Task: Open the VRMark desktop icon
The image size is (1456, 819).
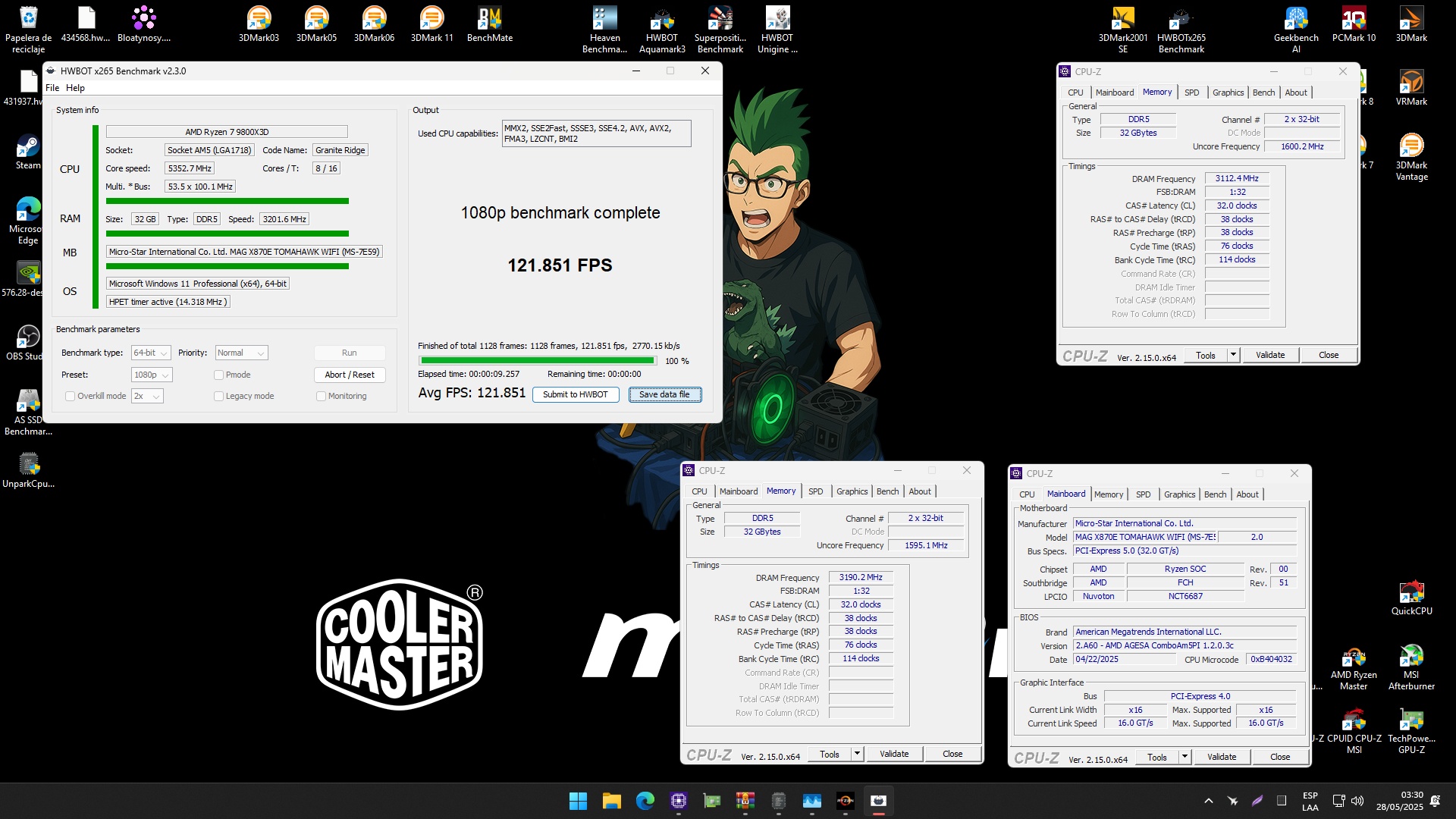Action: 1411,88
